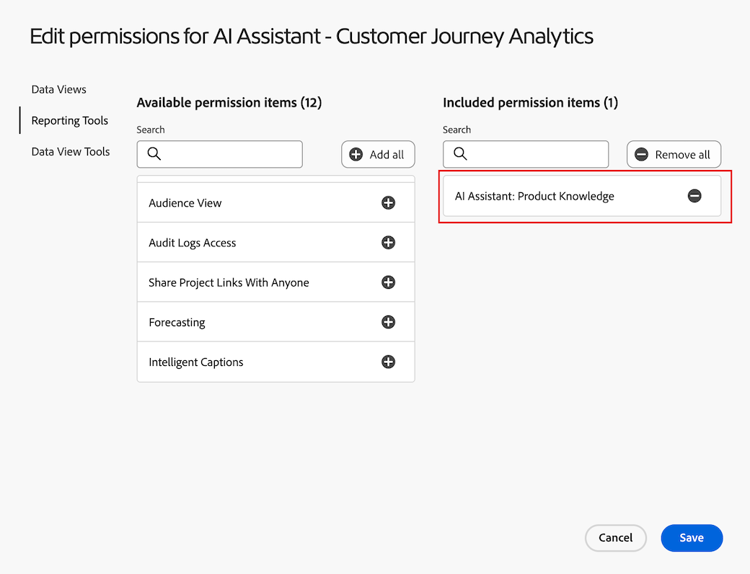Image resolution: width=750 pixels, height=574 pixels.
Task: Select the Reporting Tools tab
Action: point(70,121)
